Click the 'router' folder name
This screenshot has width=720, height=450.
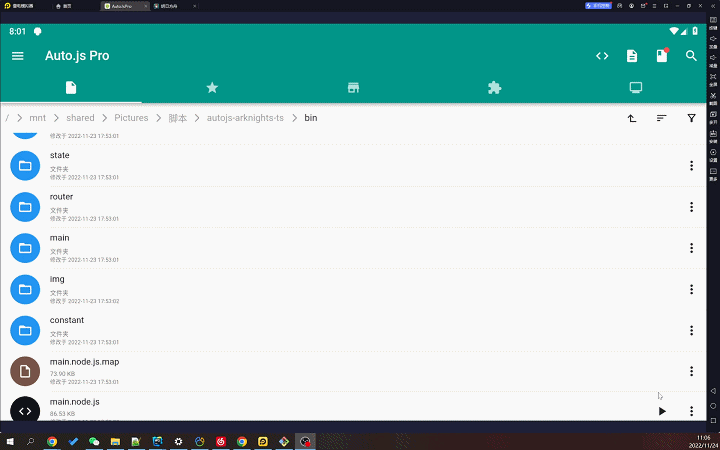(62, 197)
